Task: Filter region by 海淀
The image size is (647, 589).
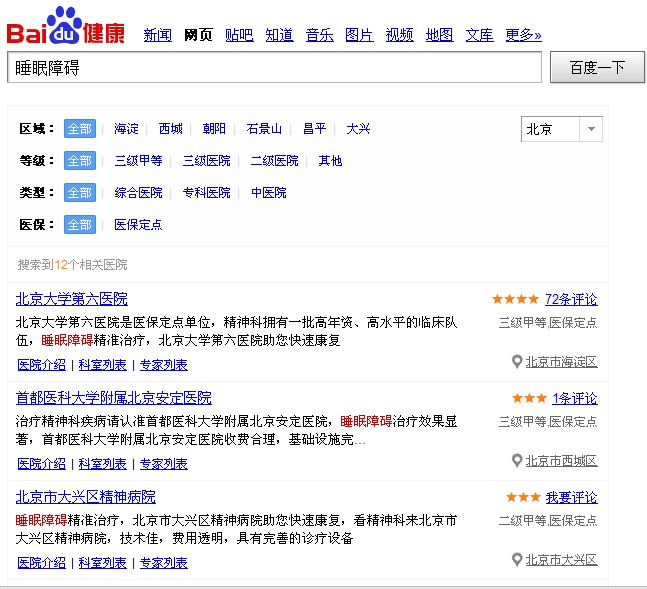Action: pos(126,129)
